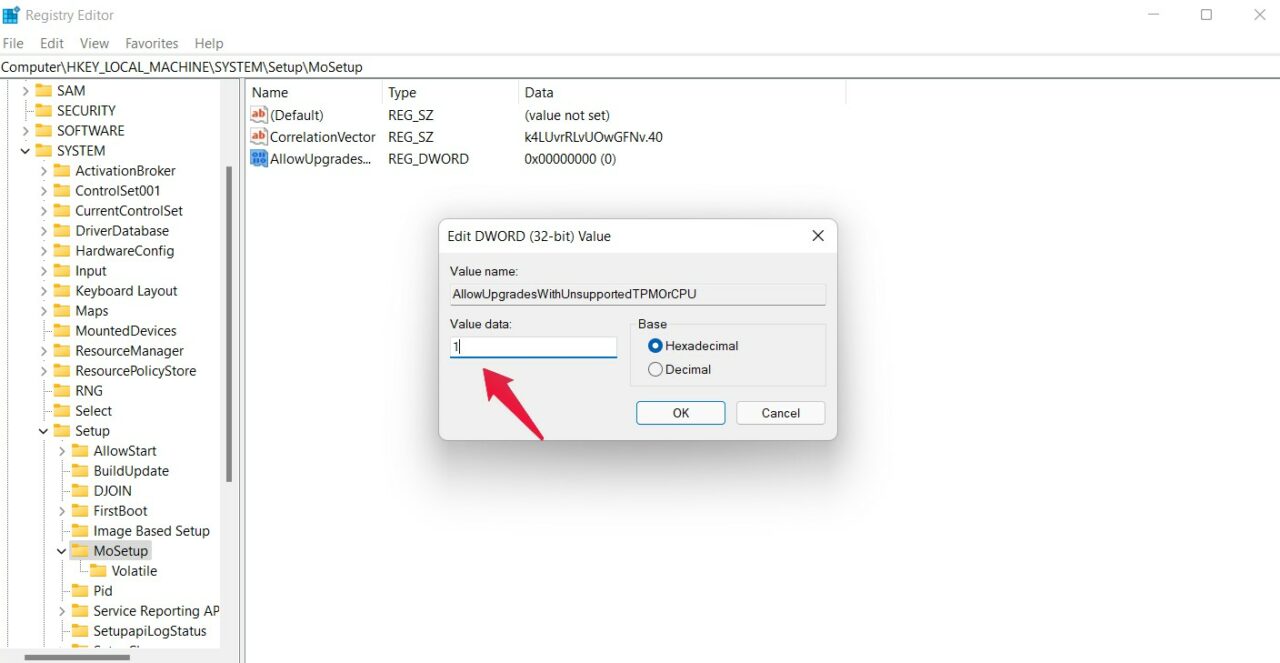The image size is (1280, 663).
Task: Click the Data column header
Action: pyautogui.click(x=682, y=92)
